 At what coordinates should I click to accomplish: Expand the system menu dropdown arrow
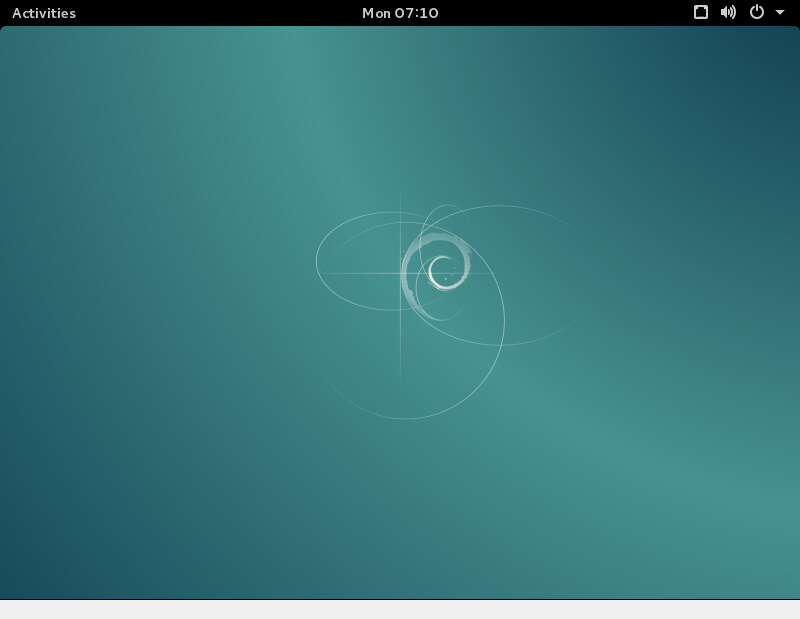[x=780, y=12]
